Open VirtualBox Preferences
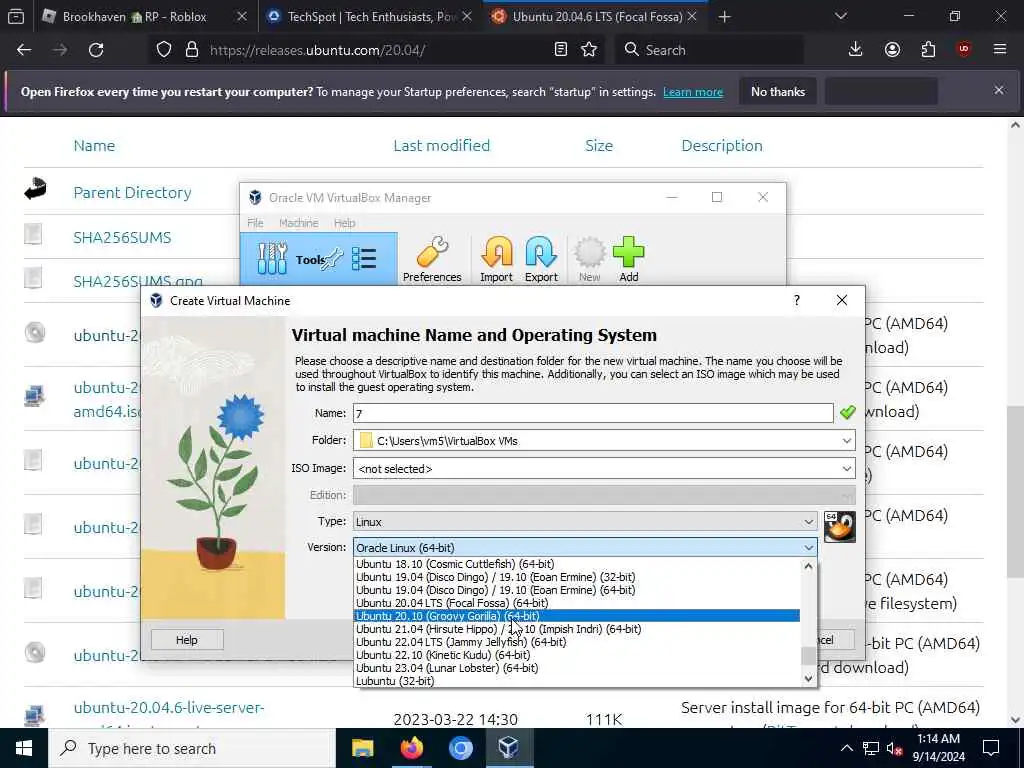 click(432, 259)
